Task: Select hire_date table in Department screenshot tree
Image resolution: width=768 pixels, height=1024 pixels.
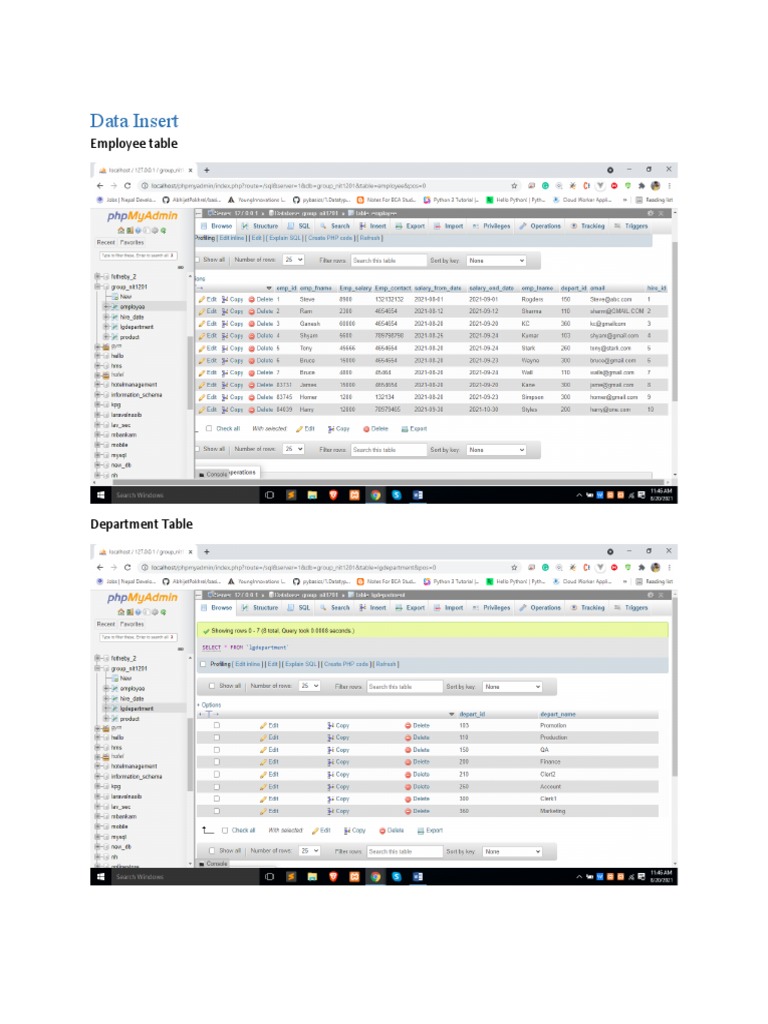Action: (132, 699)
